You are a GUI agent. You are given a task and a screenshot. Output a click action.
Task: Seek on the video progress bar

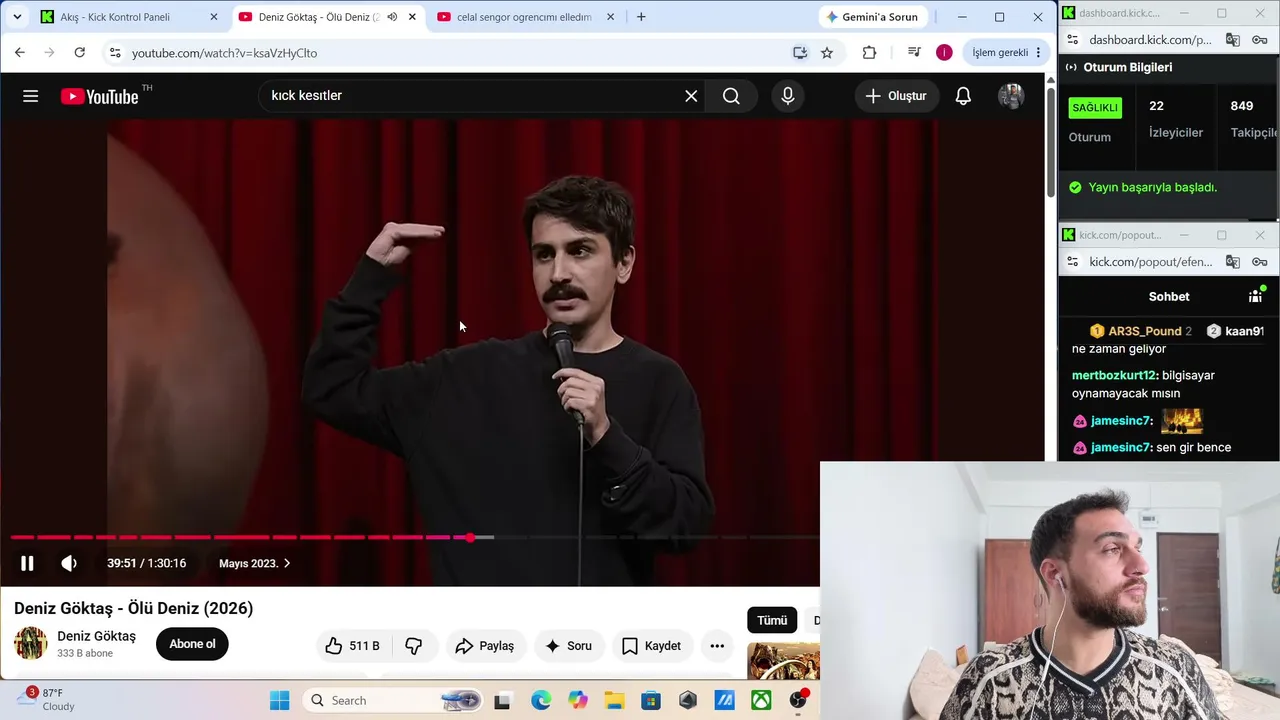pos(414,538)
